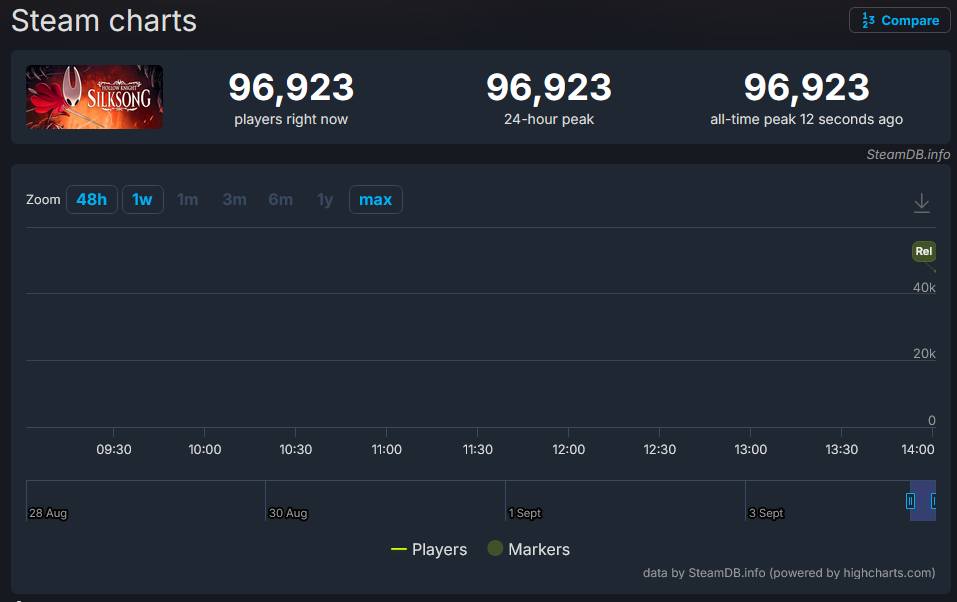Open the Compare button
Viewport: 957px width, 602px height.
(x=900, y=20)
